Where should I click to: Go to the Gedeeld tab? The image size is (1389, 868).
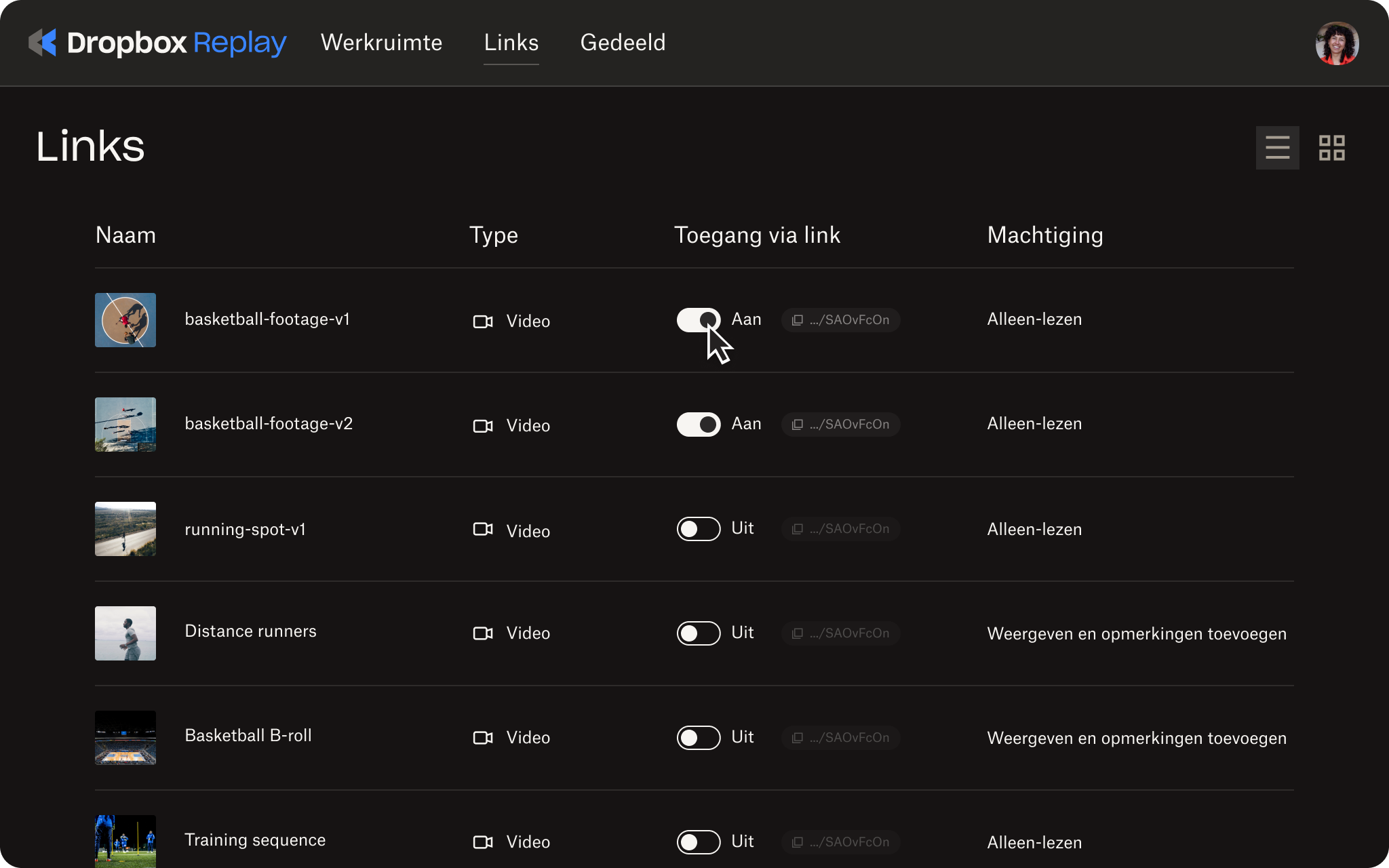pos(623,43)
